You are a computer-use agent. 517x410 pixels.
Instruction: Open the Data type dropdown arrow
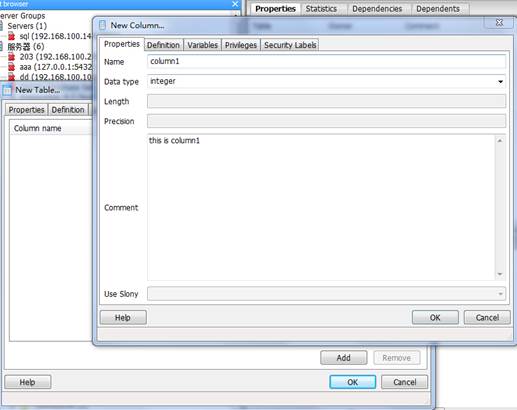click(500, 82)
